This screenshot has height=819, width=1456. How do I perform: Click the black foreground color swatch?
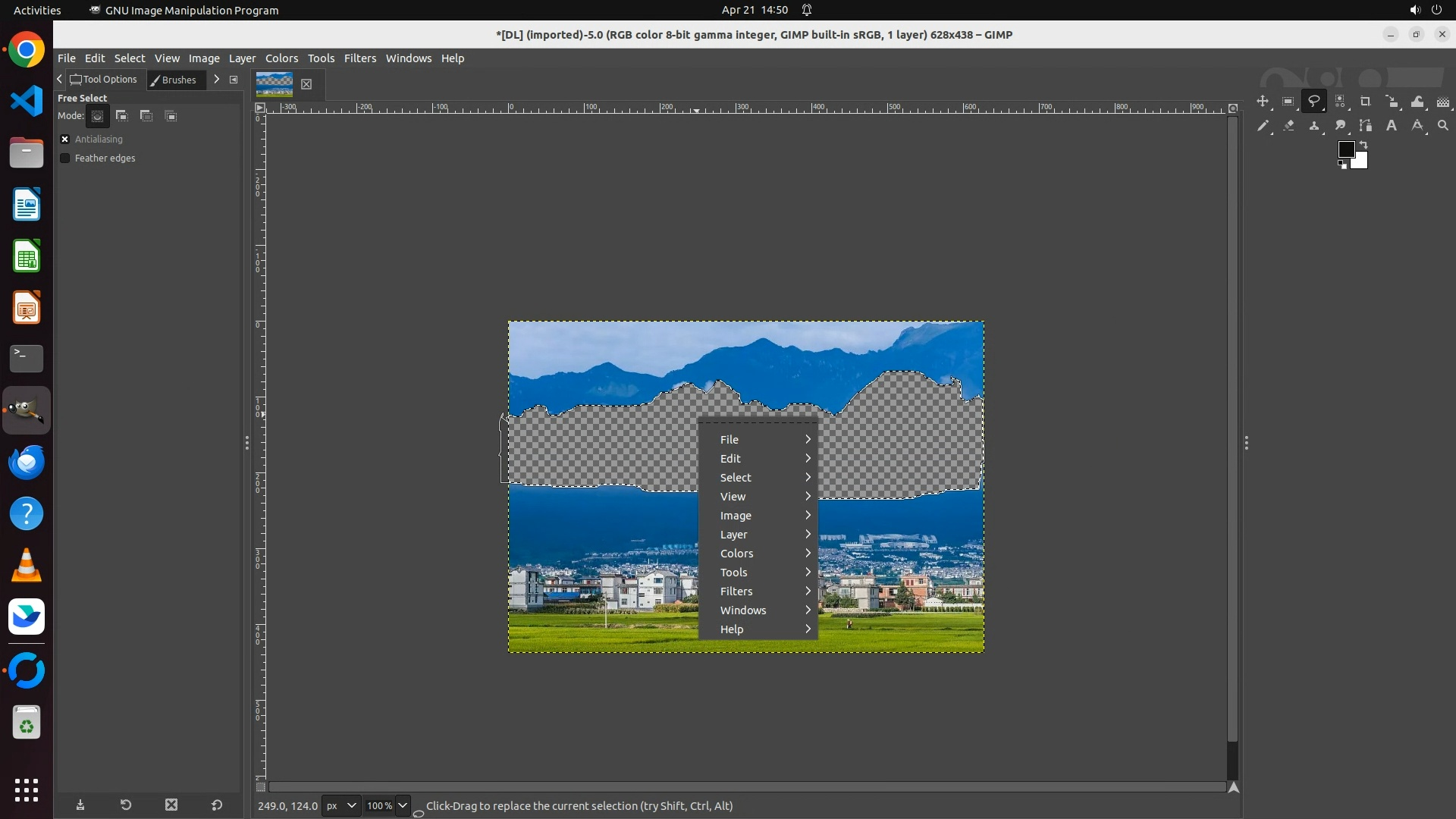pyautogui.click(x=1346, y=149)
